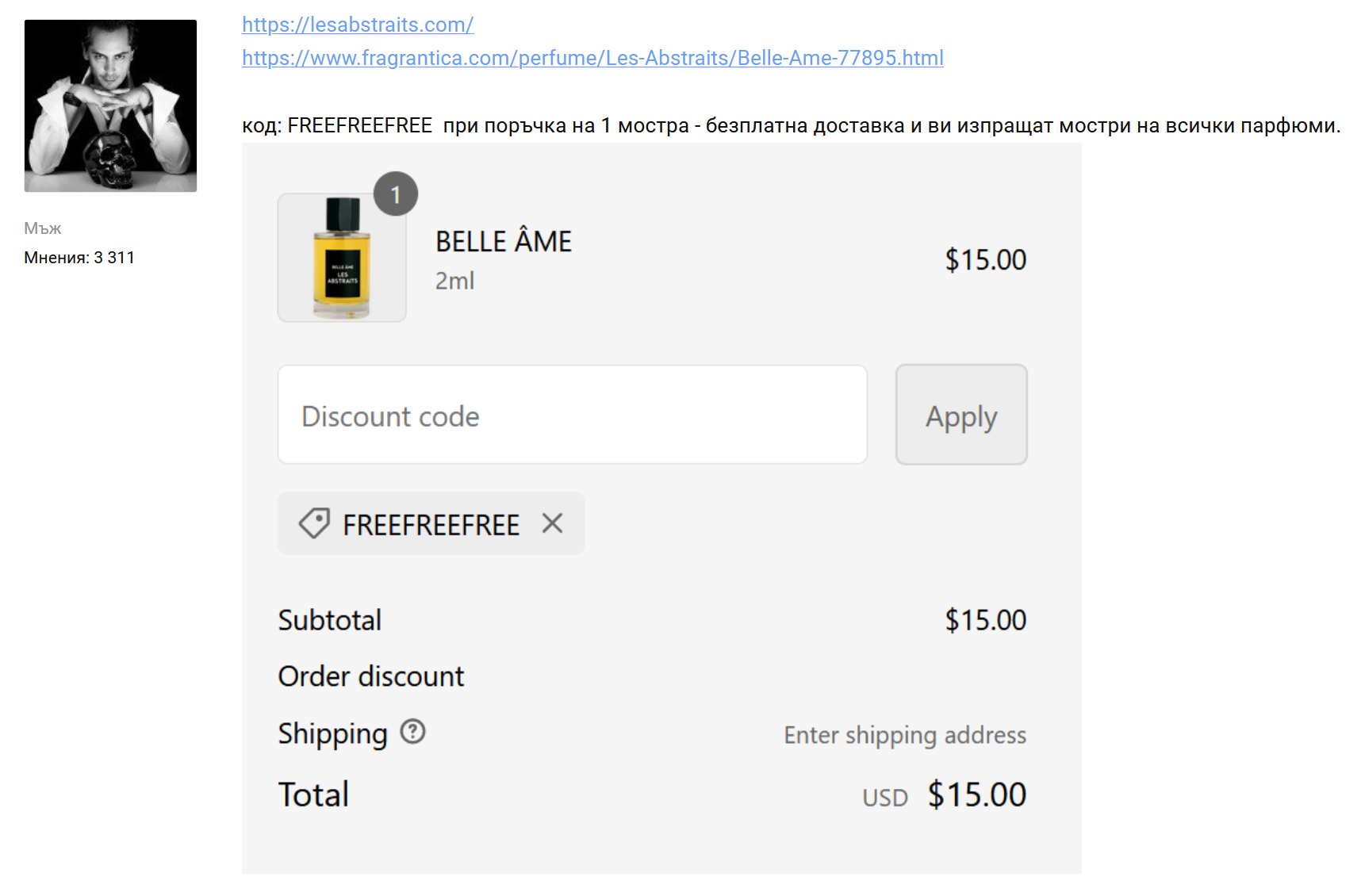The width and height of the screenshot is (1365, 896).
Task: Open the Fragrantica Belle Ame perfume link
Action: (x=592, y=58)
